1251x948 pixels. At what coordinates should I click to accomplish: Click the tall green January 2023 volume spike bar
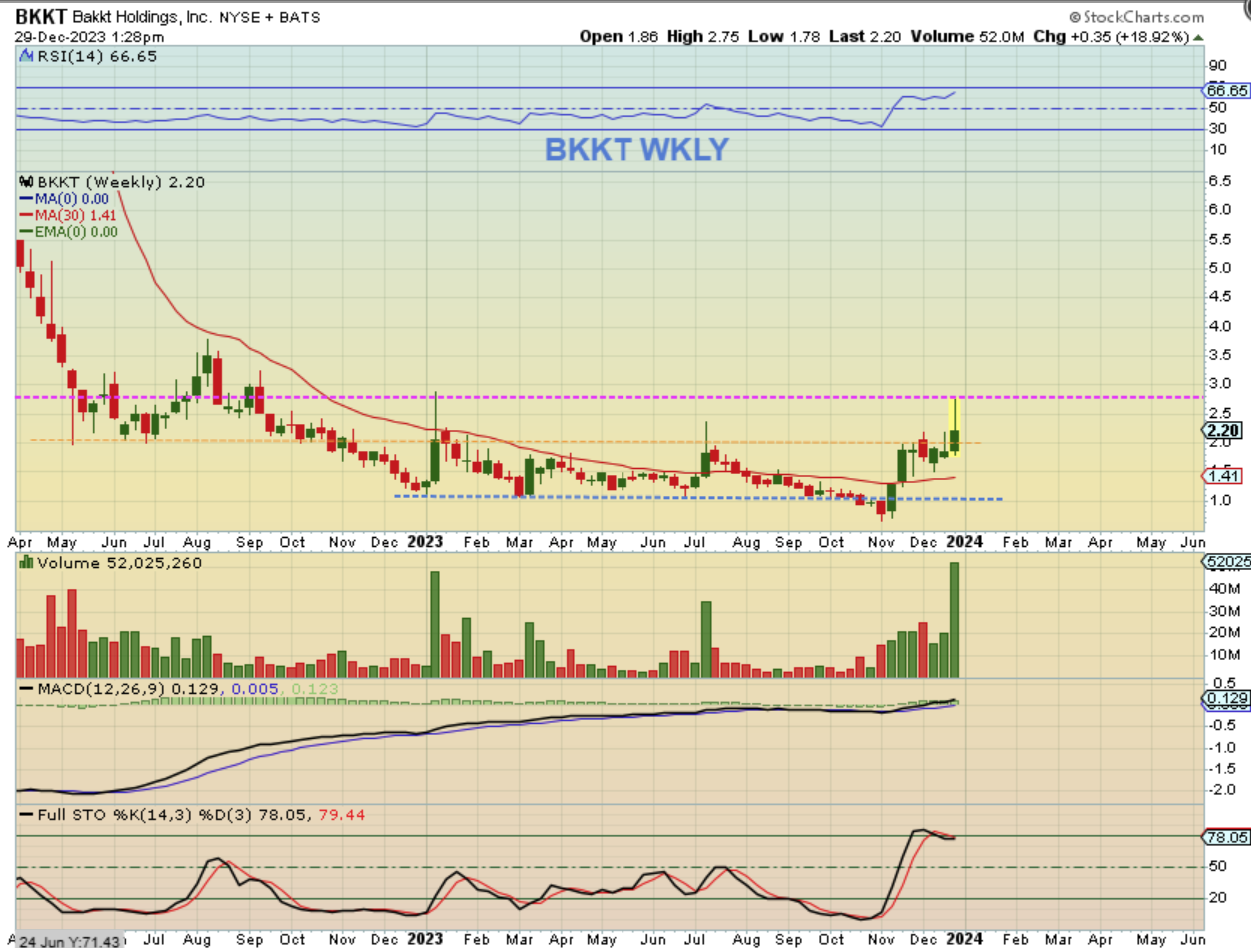[x=435, y=625]
